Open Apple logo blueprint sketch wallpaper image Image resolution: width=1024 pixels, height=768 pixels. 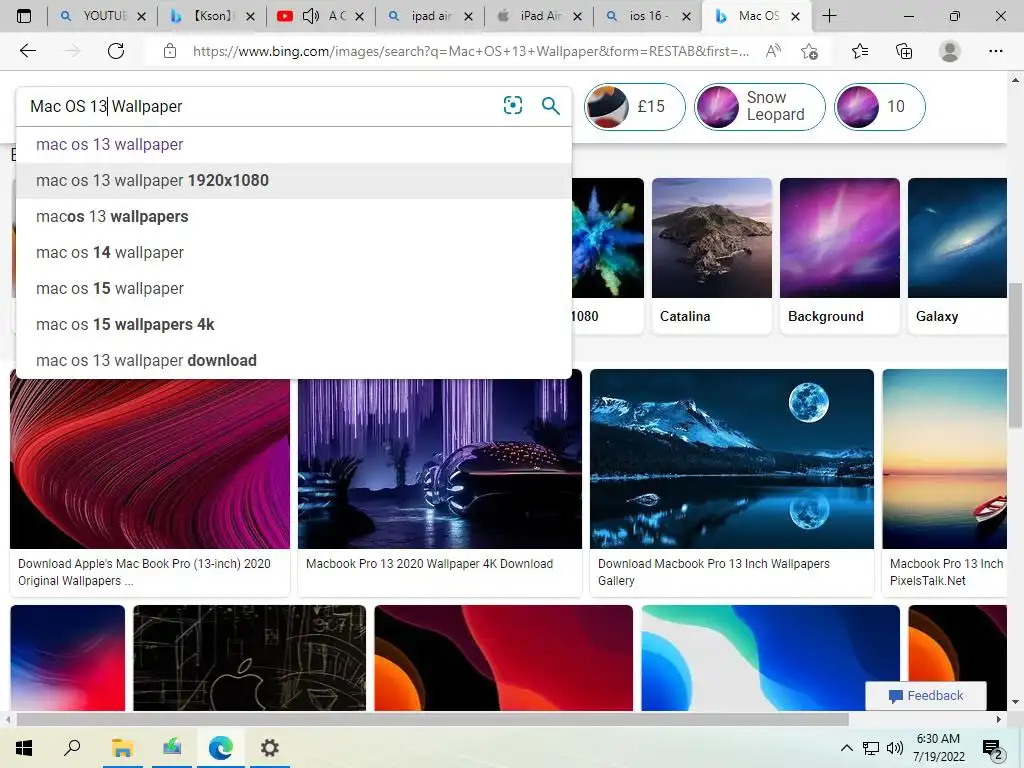pyautogui.click(x=249, y=658)
